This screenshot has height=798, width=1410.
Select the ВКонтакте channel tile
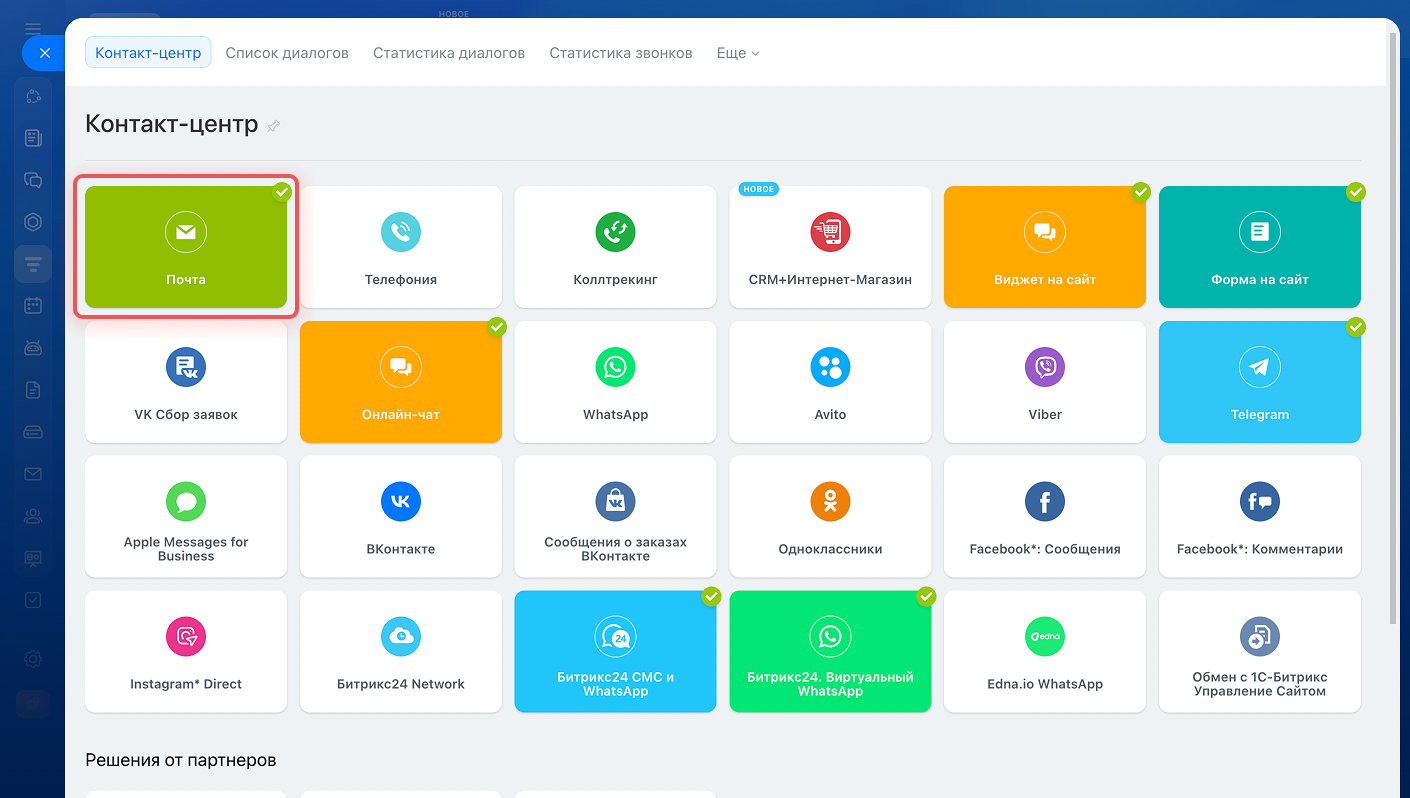pyautogui.click(x=401, y=517)
